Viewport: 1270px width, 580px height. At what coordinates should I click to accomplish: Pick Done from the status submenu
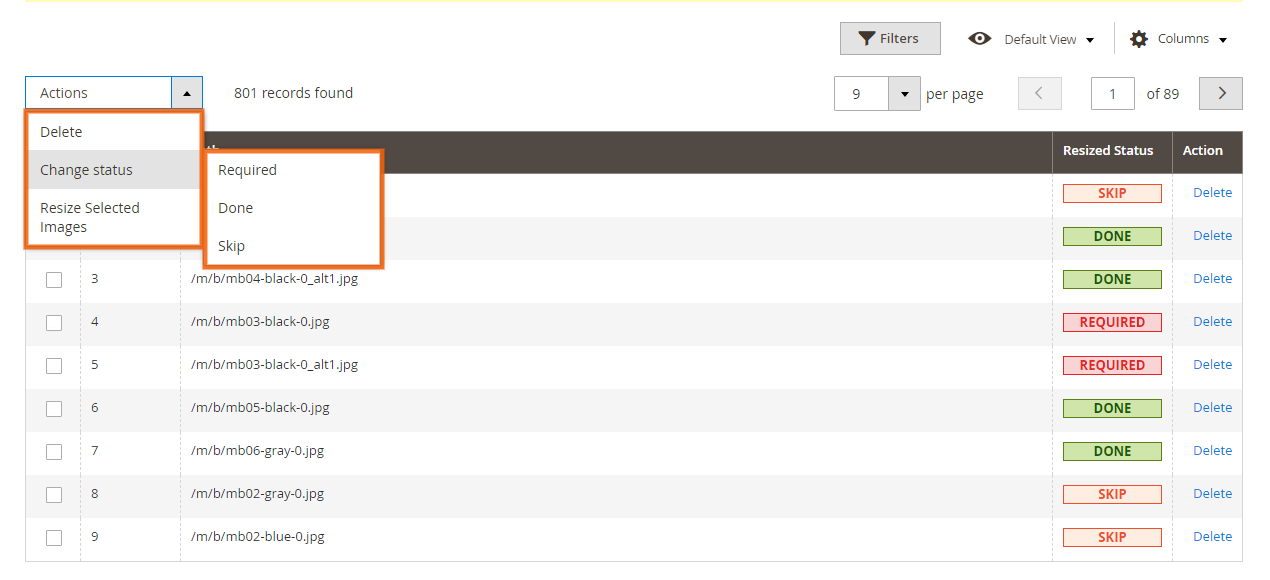235,207
